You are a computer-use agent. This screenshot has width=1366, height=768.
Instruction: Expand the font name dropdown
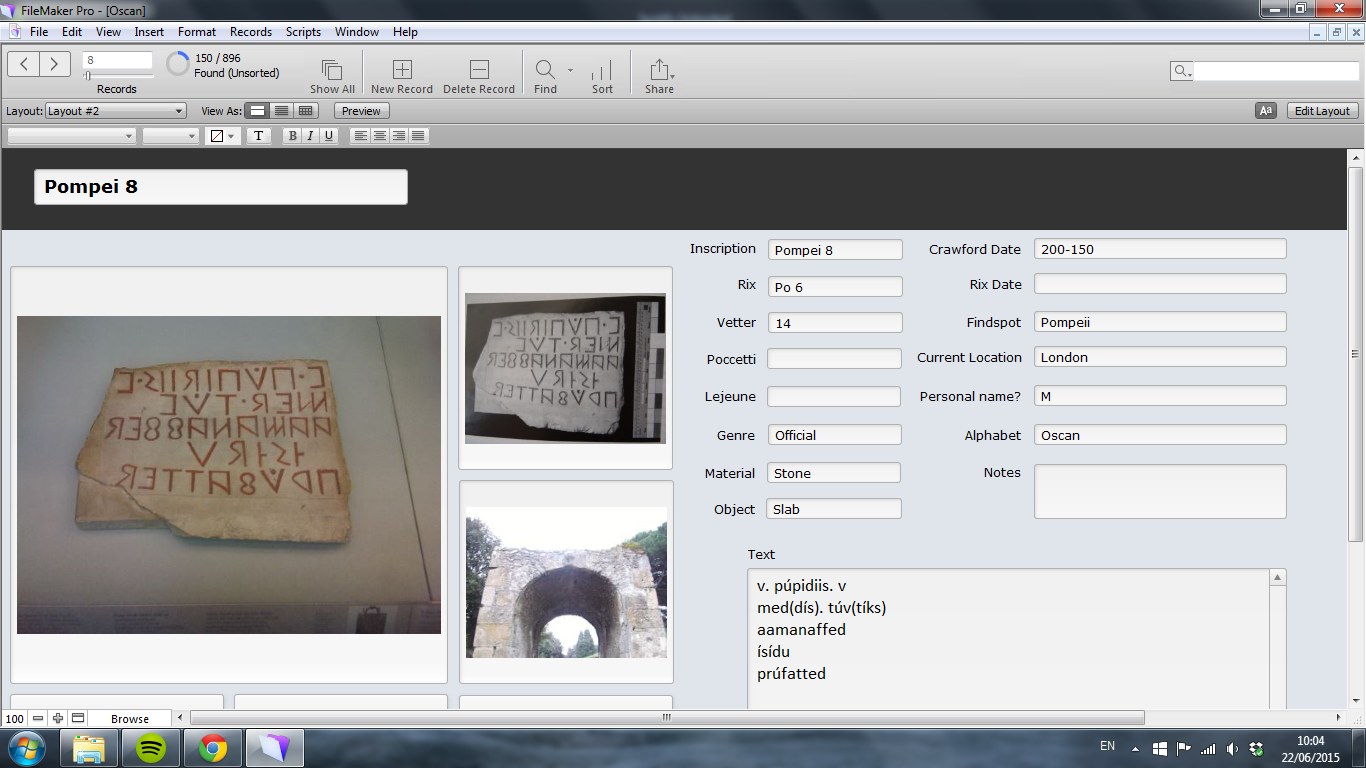(71, 136)
